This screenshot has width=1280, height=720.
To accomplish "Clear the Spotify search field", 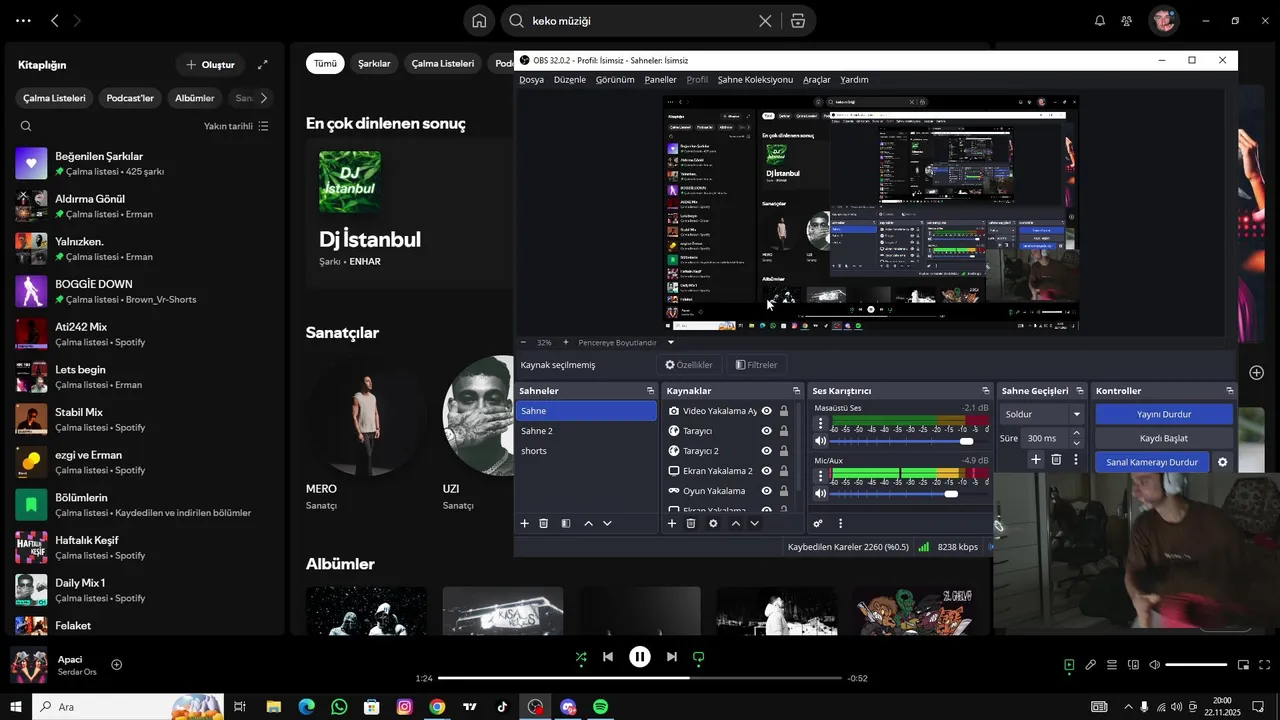I will [x=765, y=21].
